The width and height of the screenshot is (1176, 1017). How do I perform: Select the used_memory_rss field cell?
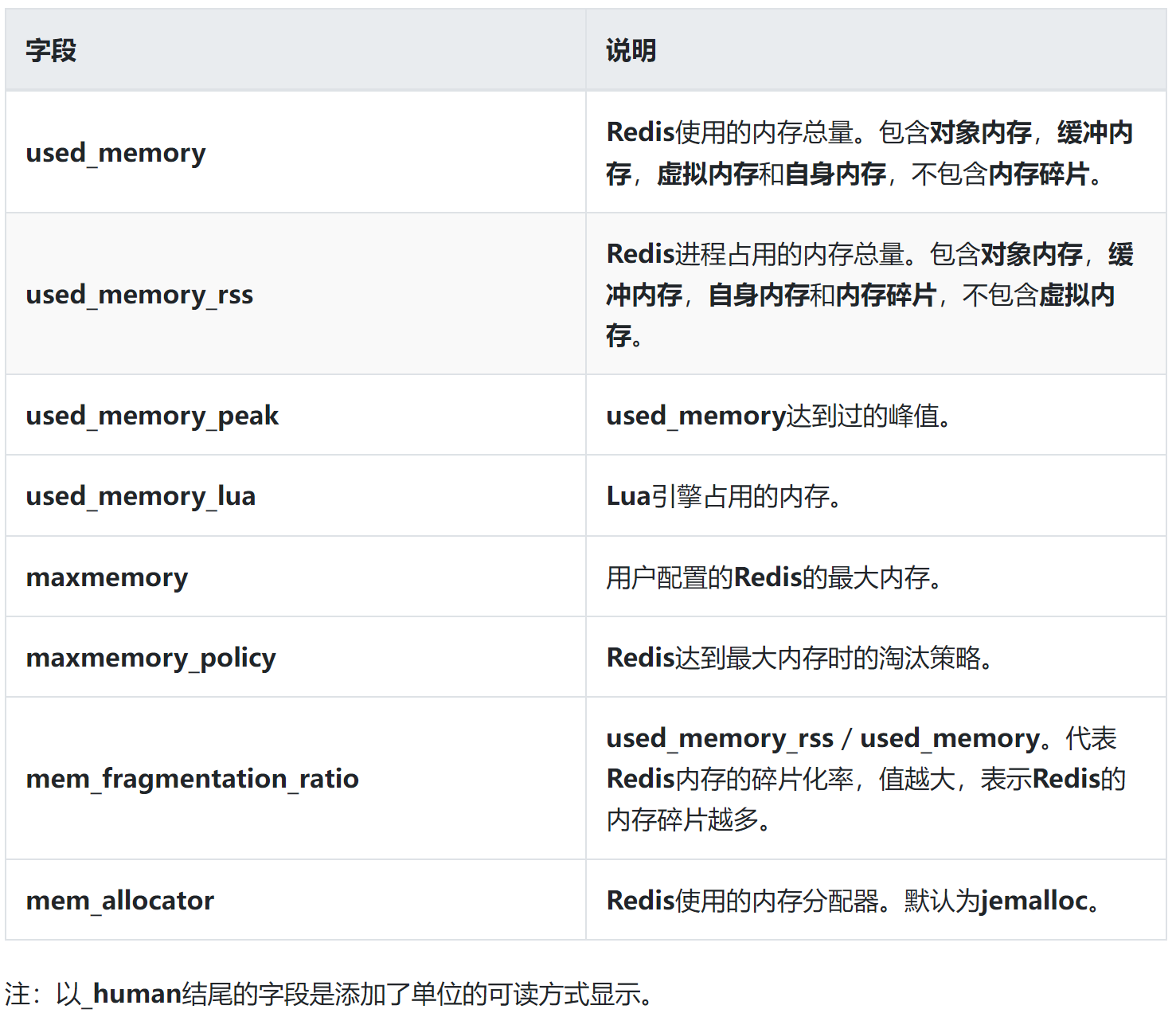point(295,294)
